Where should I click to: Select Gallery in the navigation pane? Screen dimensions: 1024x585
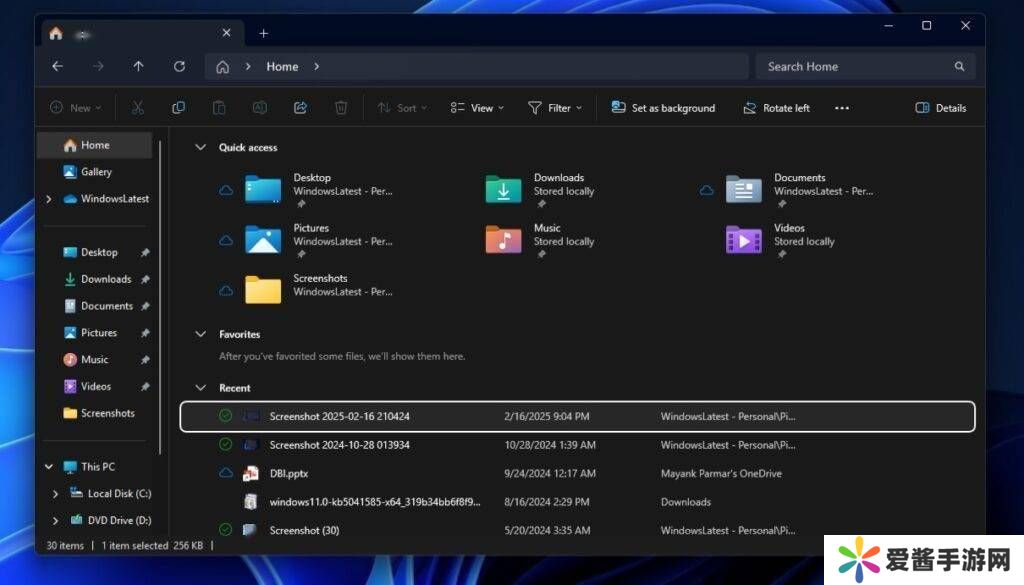click(x=96, y=172)
